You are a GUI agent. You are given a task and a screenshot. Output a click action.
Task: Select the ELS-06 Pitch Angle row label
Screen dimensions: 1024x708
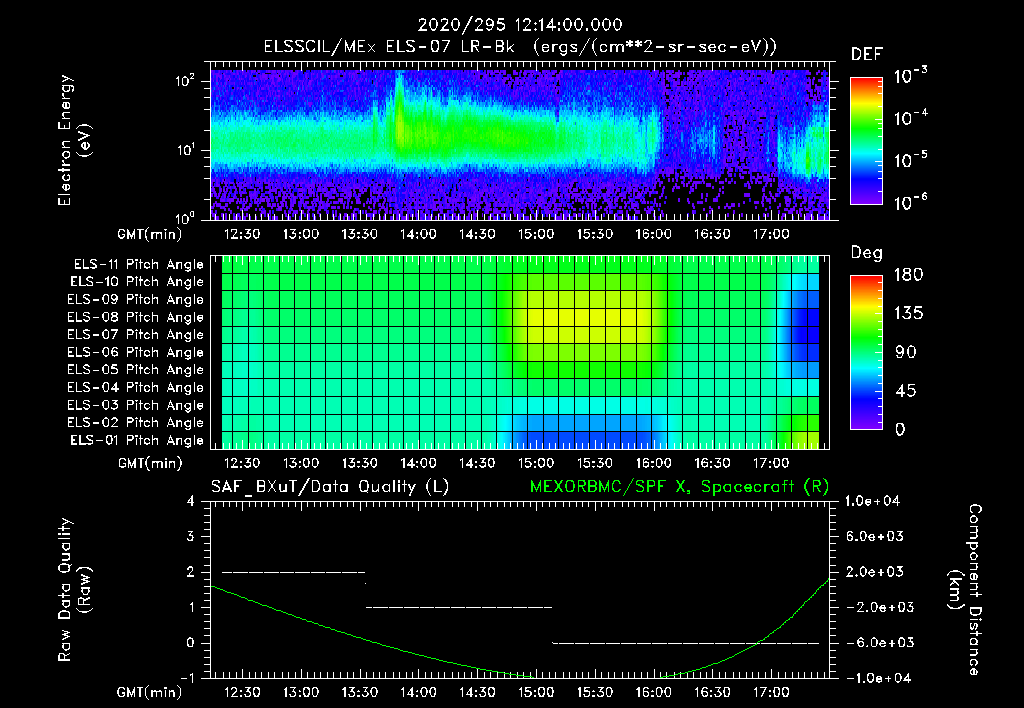[x=135, y=352]
